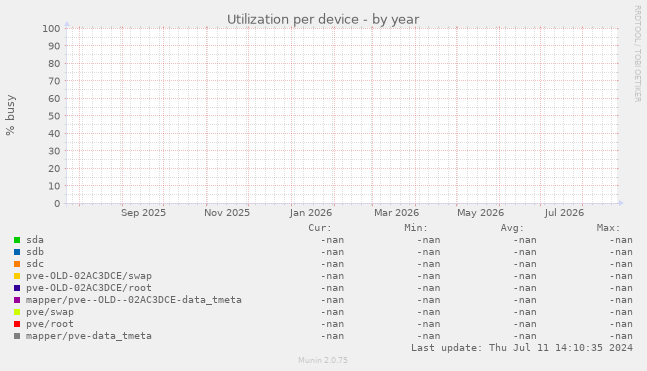Click the mapper/pve--OLD--02AC3DCE-data_tmeta label

tap(134, 300)
